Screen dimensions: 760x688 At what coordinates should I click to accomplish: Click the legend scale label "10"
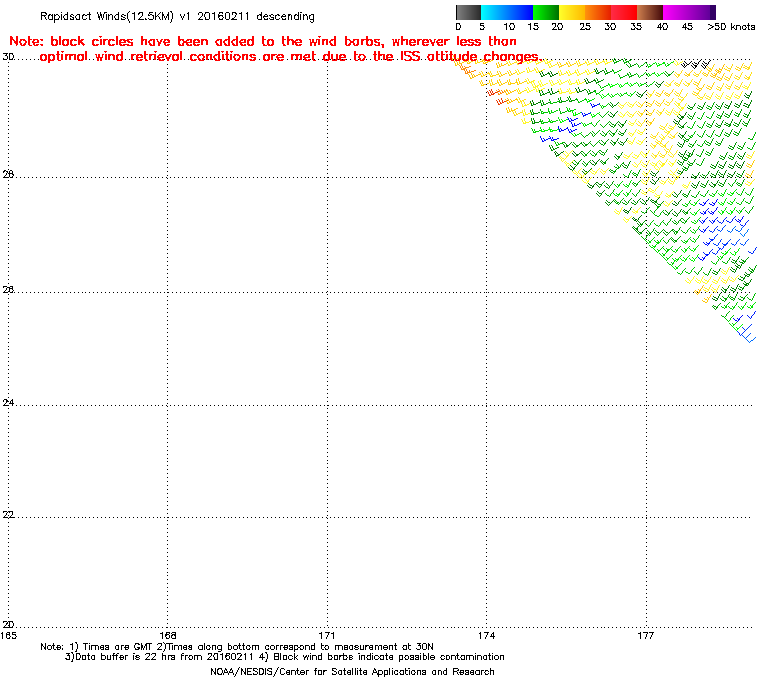pyautogui.click(x=509, y=27)
